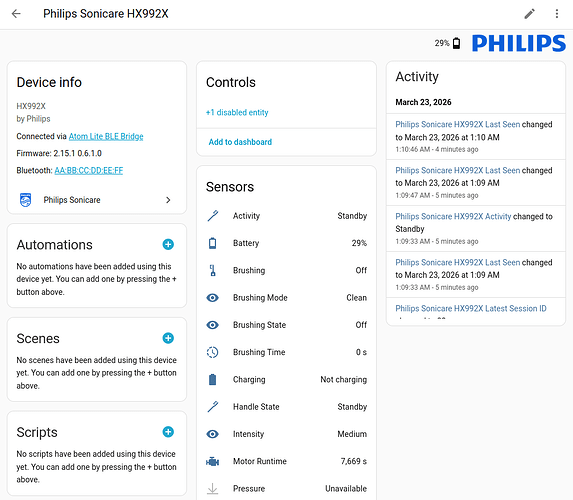Add a new scene with plus icon
573x500 pixels.
click(168, 338)
